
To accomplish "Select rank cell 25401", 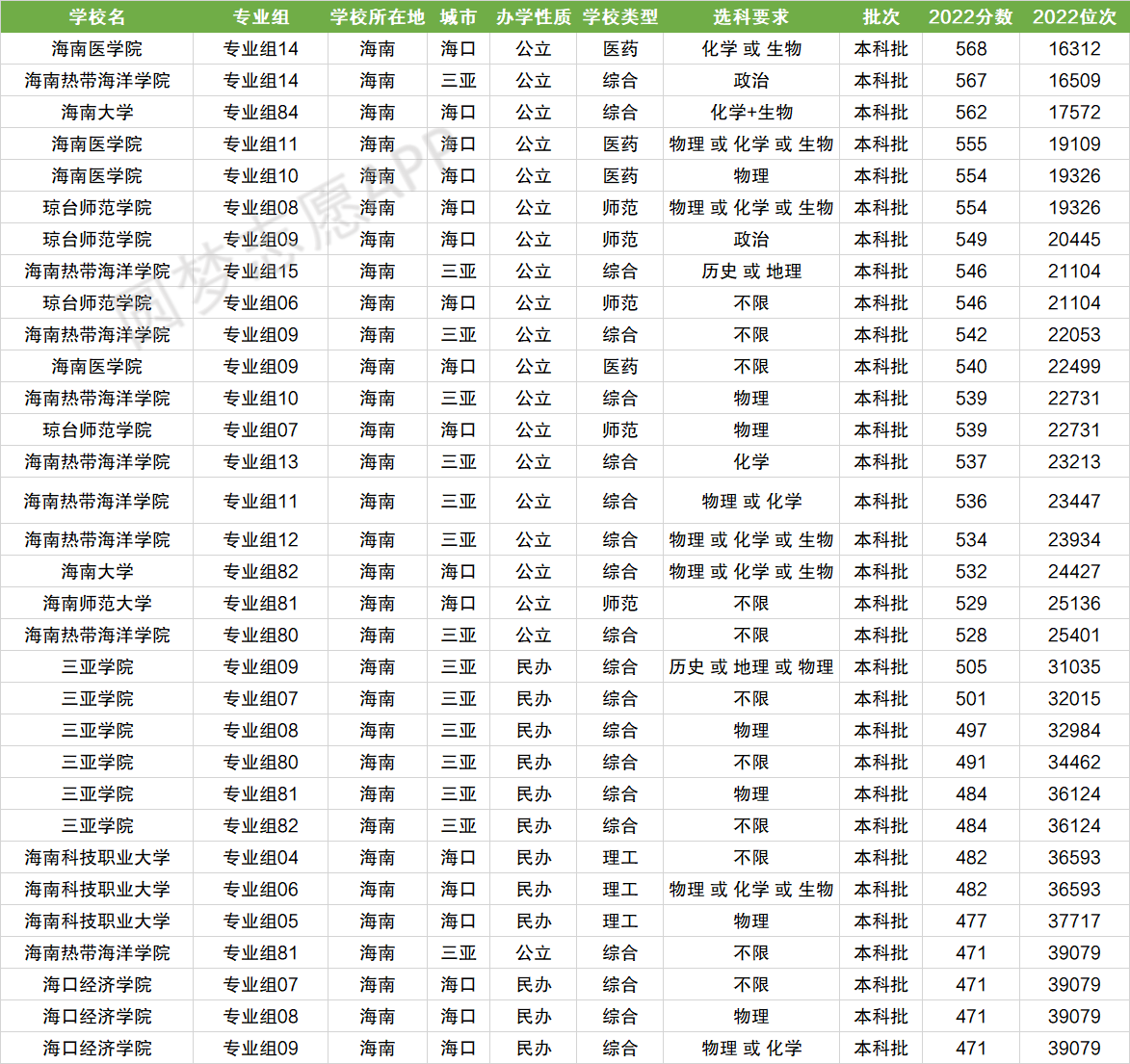I will click(x=1074, y=635).
